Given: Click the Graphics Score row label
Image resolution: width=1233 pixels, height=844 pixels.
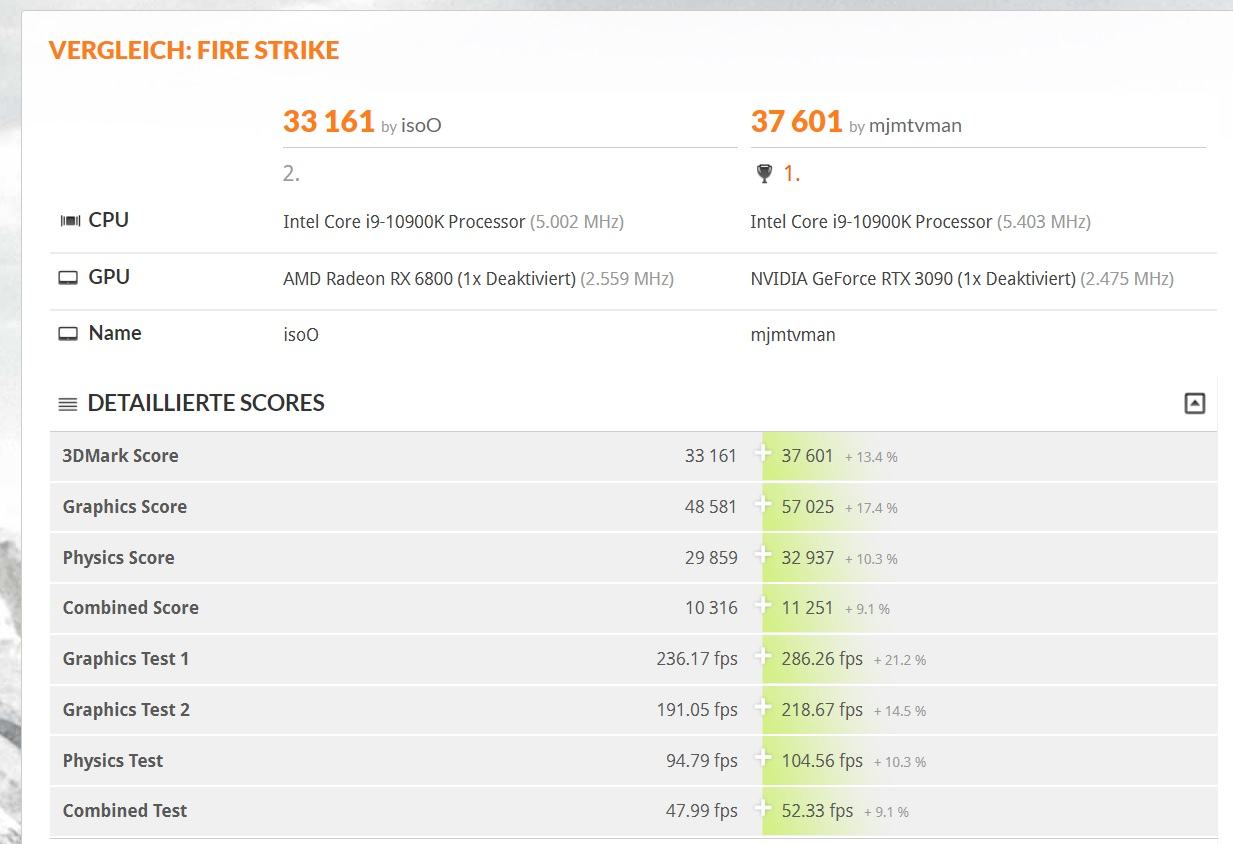Looking at the screenshot, I should pos(125,507).
